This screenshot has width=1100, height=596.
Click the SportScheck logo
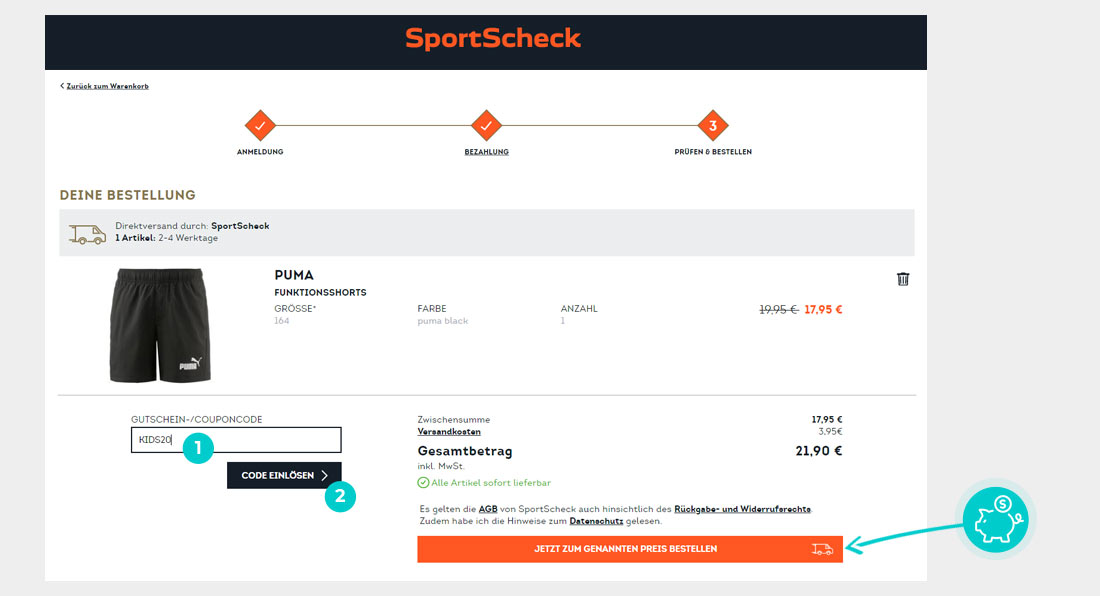coord(492,38)
